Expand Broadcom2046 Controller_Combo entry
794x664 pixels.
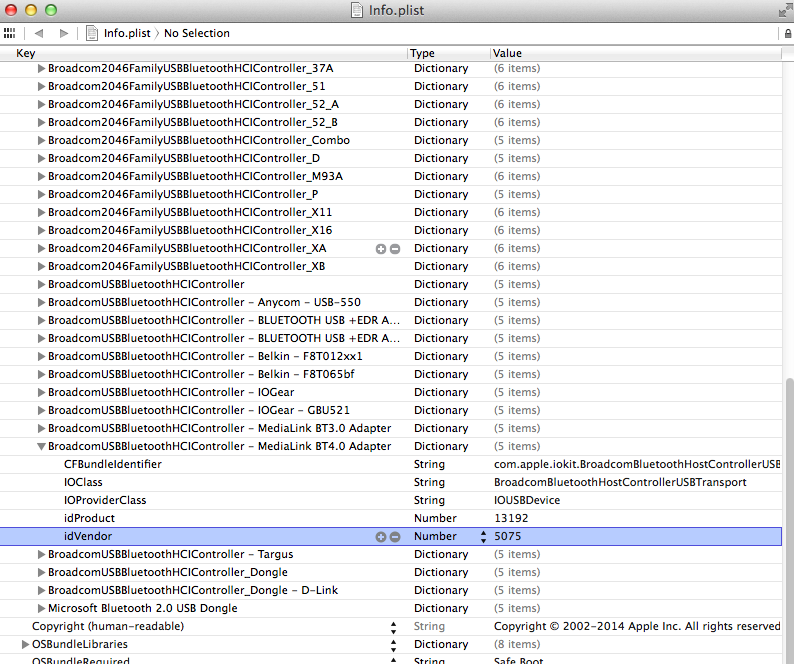click(x=42, y=140)
